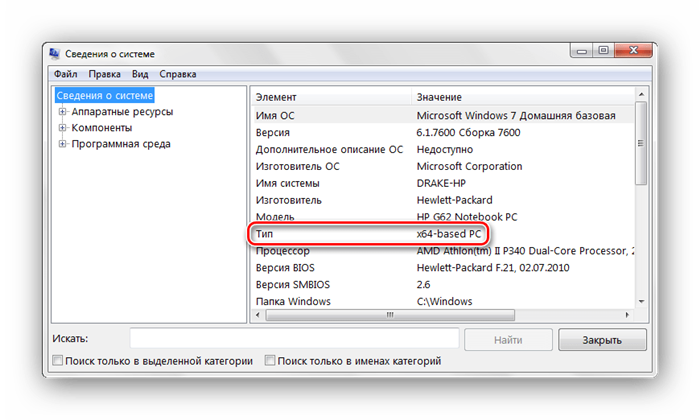The height and width of the screenshot is (420, 700).
Task: Enable Поиск только в именах категорий checkbox
Action: coord(270,360)
